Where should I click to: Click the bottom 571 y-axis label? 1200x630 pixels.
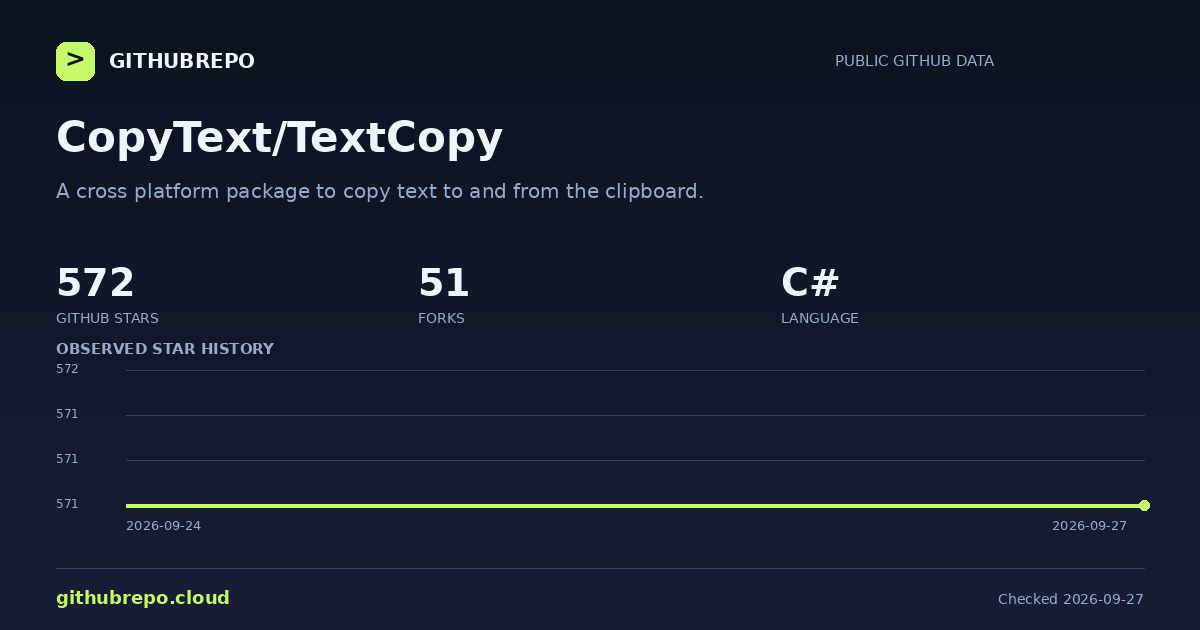67,504
